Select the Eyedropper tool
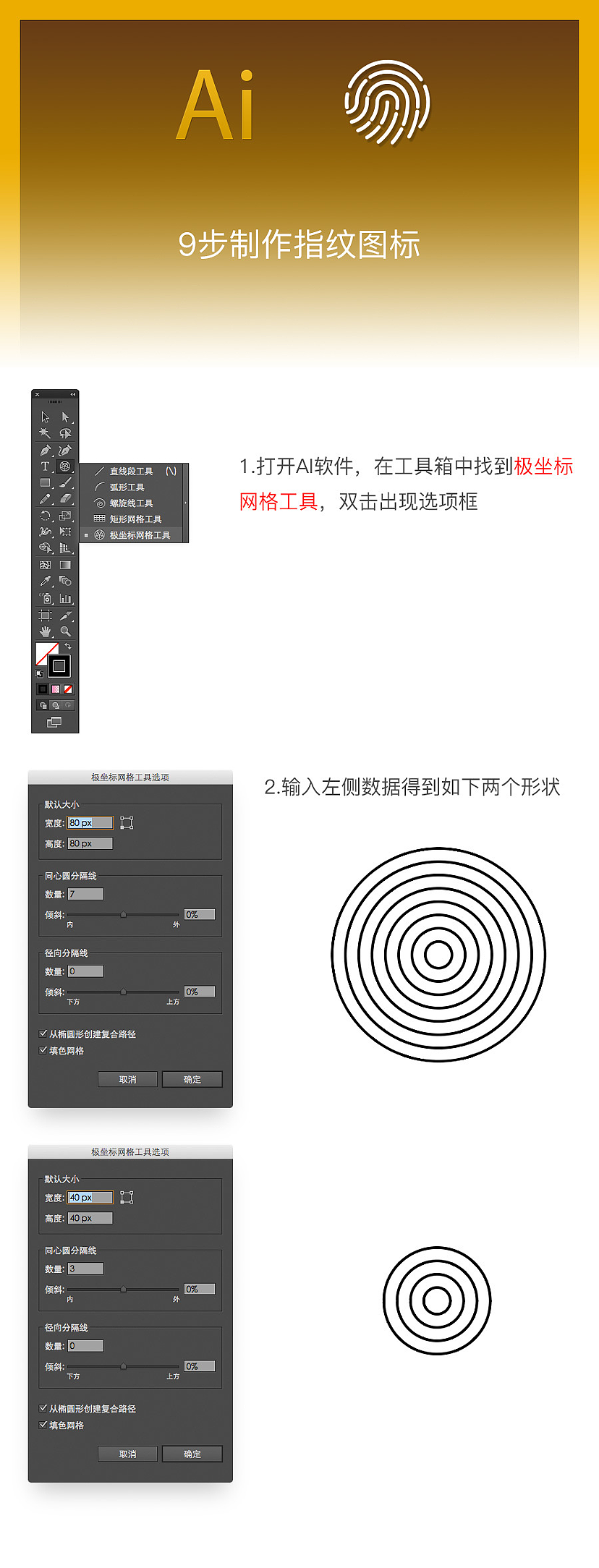The width and height of the screenshot is (599, 1568). (x=45, y=581)
